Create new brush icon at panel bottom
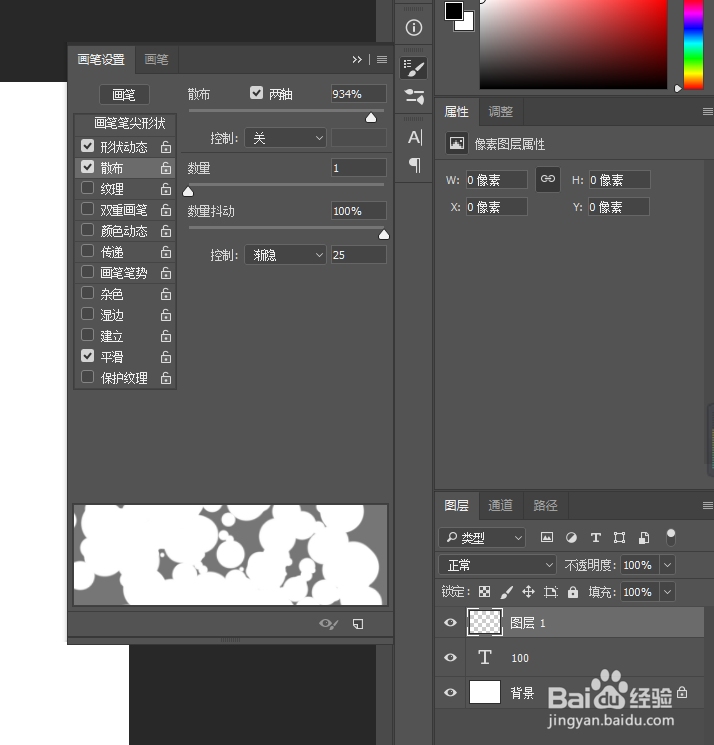This screenshot has width=714, height=745. [x=358, y=624]
